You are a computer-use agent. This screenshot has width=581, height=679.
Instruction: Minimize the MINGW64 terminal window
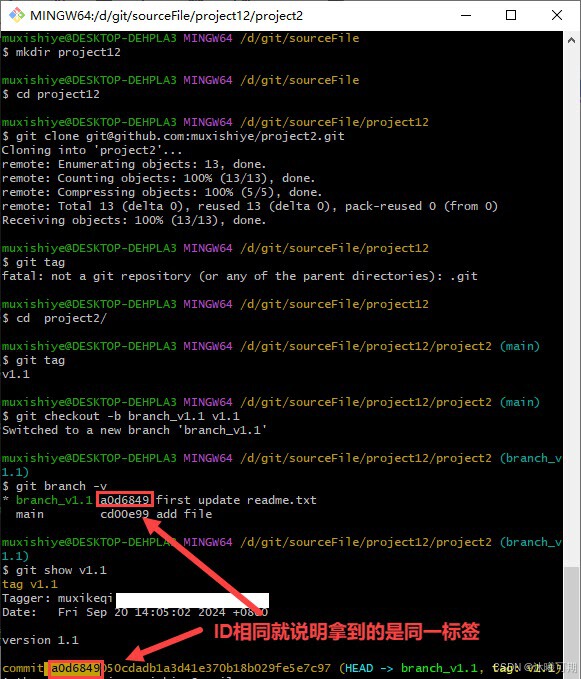point(466,15)
